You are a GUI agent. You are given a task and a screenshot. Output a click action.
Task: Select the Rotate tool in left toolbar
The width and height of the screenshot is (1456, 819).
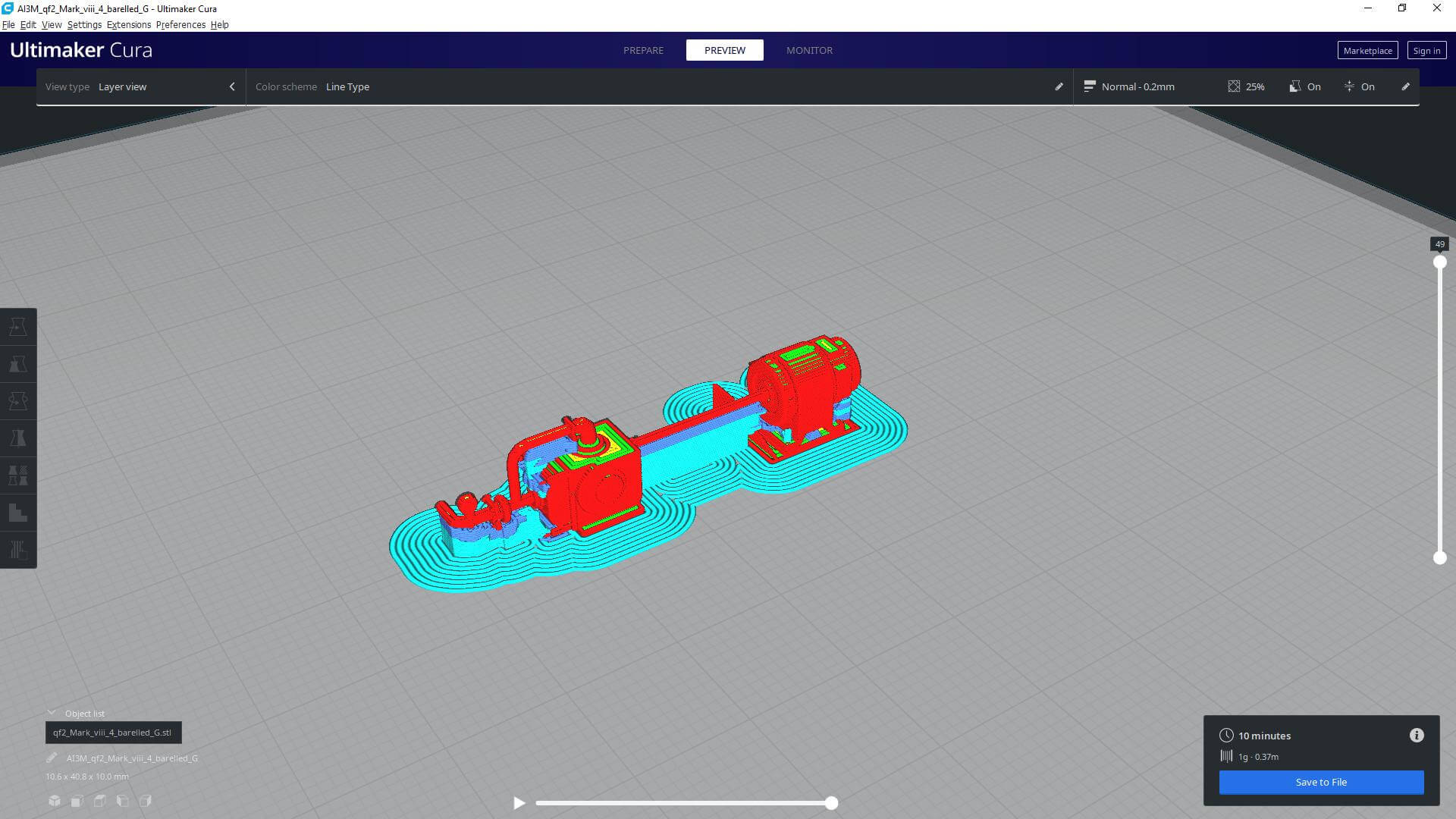18,401
